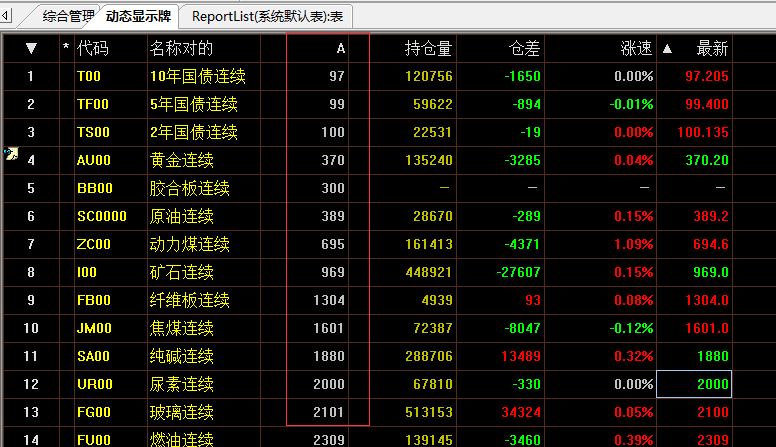
Task: Click the name 5年国债连续
Action: click(x=194, y=104)
